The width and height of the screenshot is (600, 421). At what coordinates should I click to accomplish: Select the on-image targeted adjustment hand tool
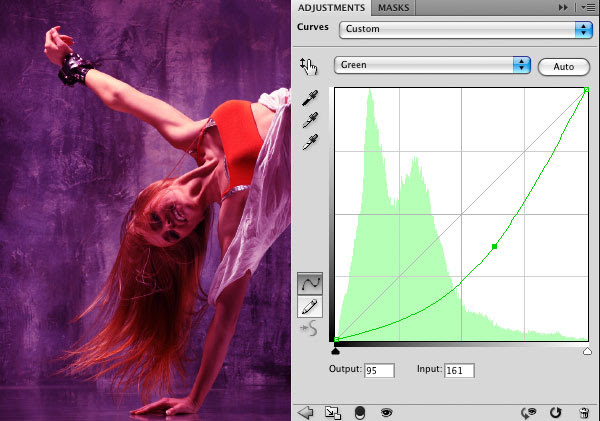coord(308,66)
